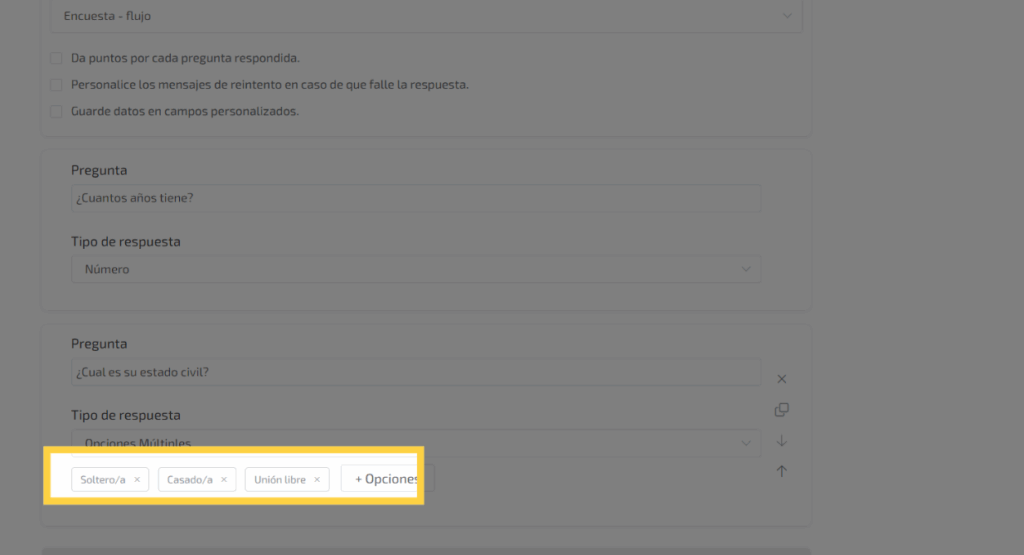Remove the Casado/a option tag
1024x555 pixels.
224,480
